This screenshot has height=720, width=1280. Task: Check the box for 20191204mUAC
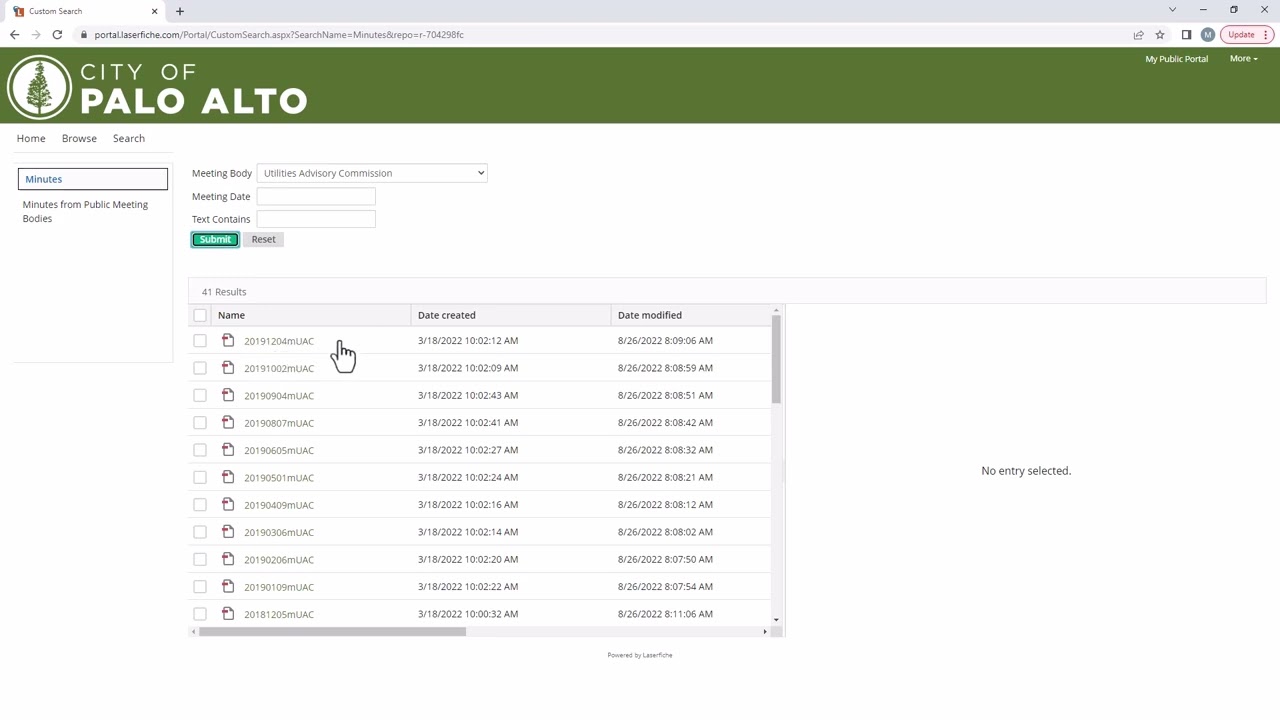pyautogui.click(x=200, y=341)
